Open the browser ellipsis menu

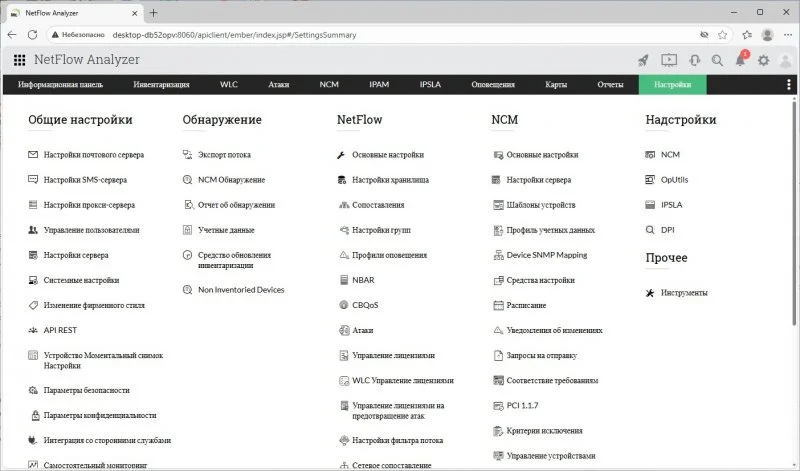pos(788,35)
